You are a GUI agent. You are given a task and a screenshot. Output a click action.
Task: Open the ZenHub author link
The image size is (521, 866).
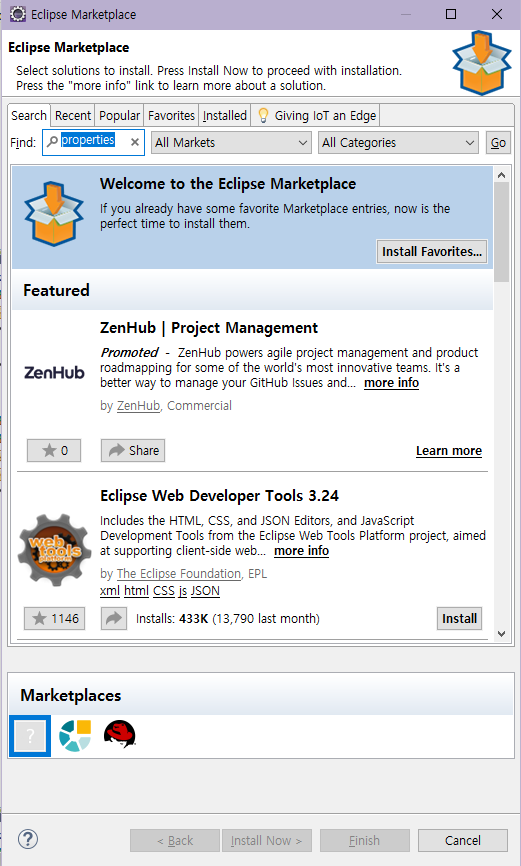click(138, 405)
